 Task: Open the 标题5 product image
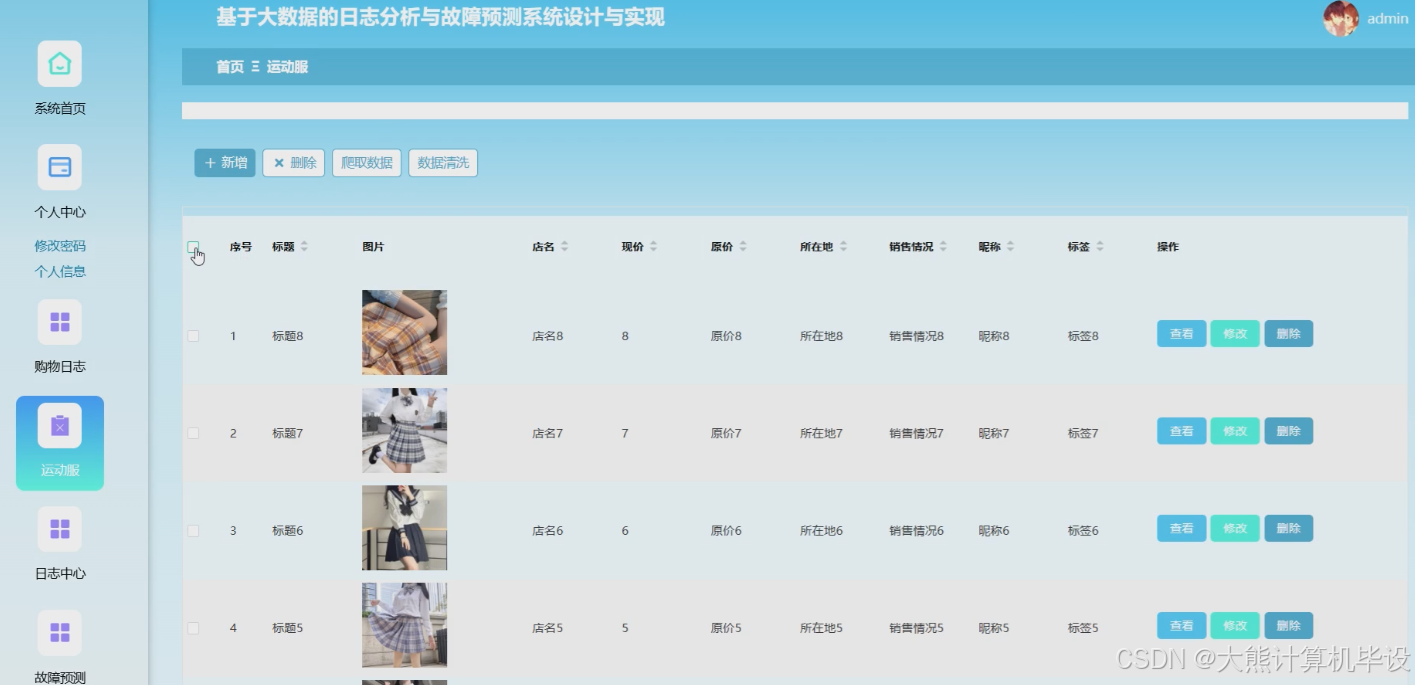point(404,625)
